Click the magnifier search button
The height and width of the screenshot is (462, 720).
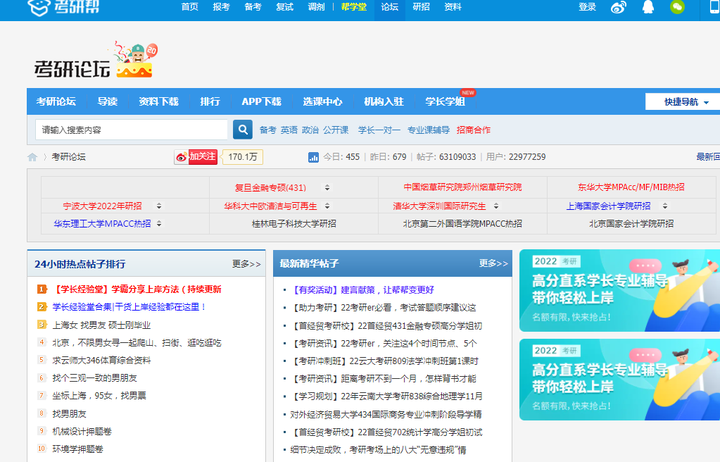(x=242, y=130)
